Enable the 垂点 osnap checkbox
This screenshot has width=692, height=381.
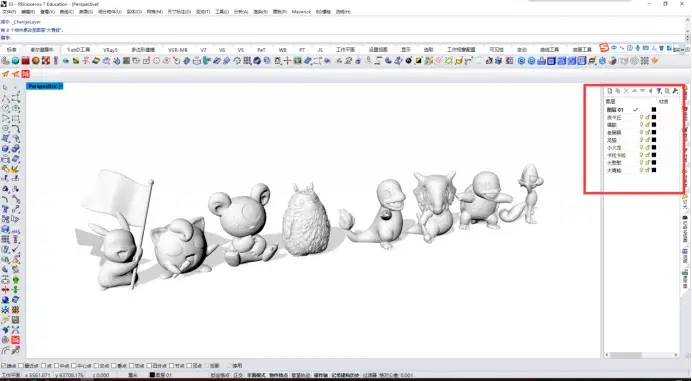(114, 366)
